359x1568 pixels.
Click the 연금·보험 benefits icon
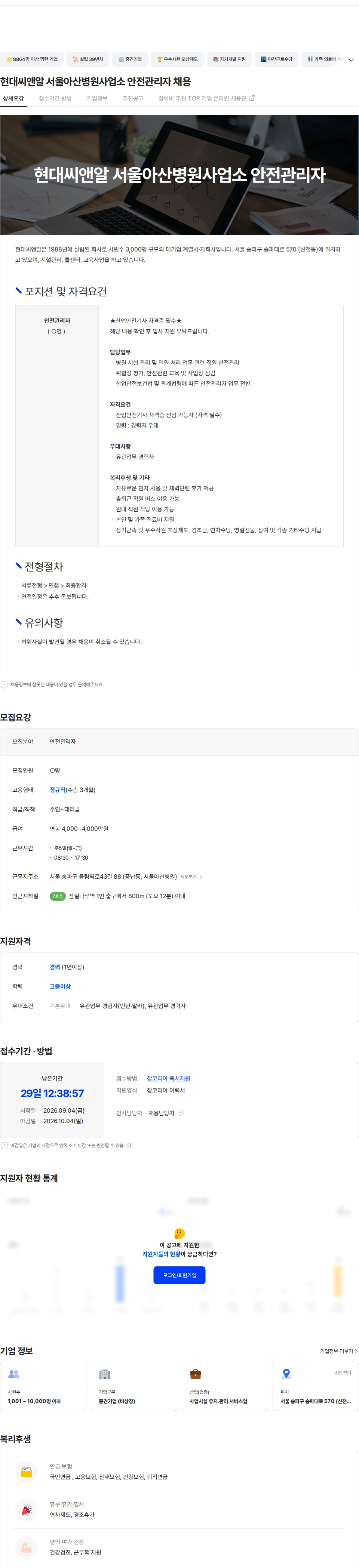[x=26, y=1471]
